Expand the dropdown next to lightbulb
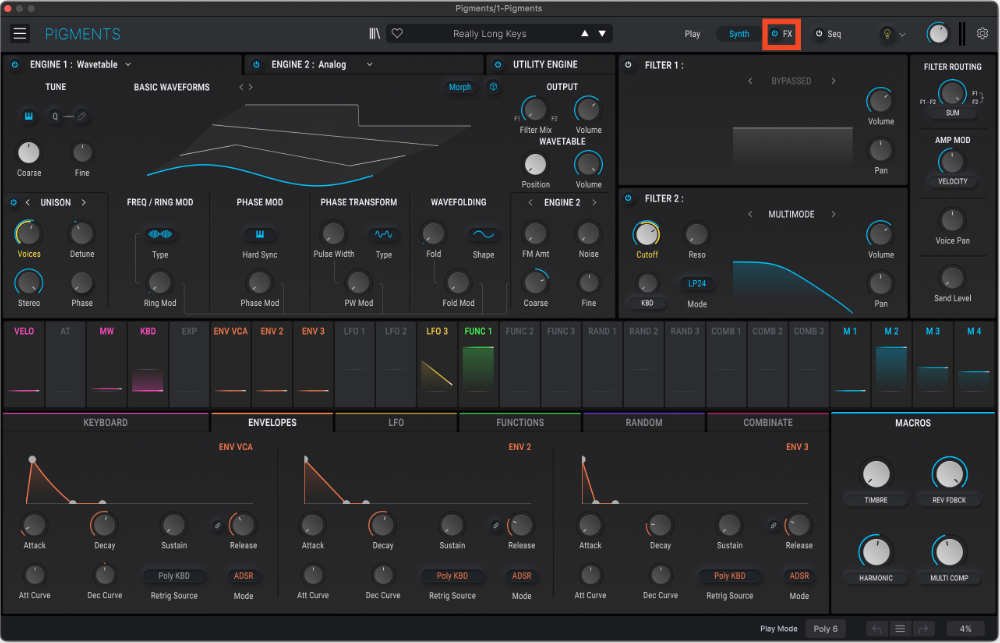 pos(902,34)
